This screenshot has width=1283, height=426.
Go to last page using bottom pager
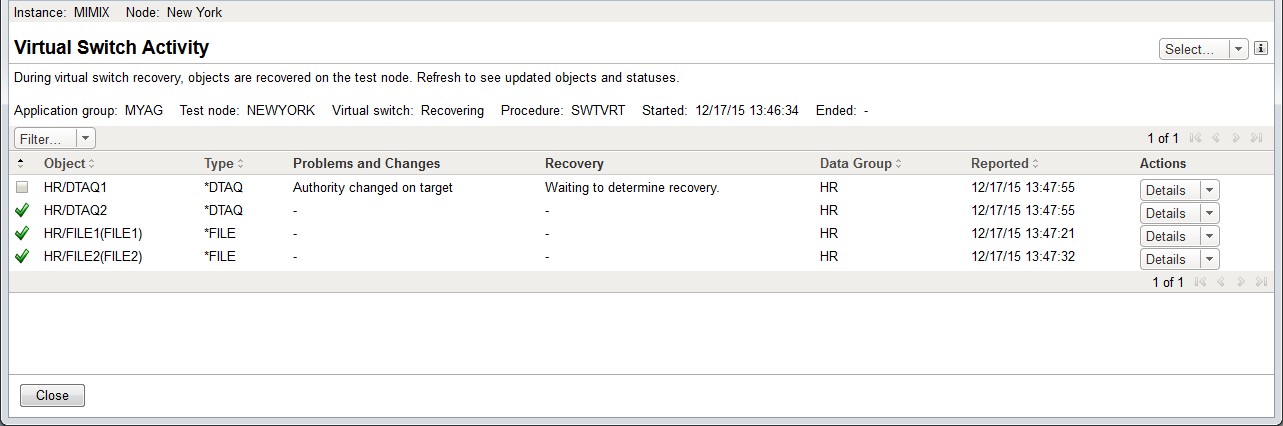pyautogui.click(x=1257, y=282)
